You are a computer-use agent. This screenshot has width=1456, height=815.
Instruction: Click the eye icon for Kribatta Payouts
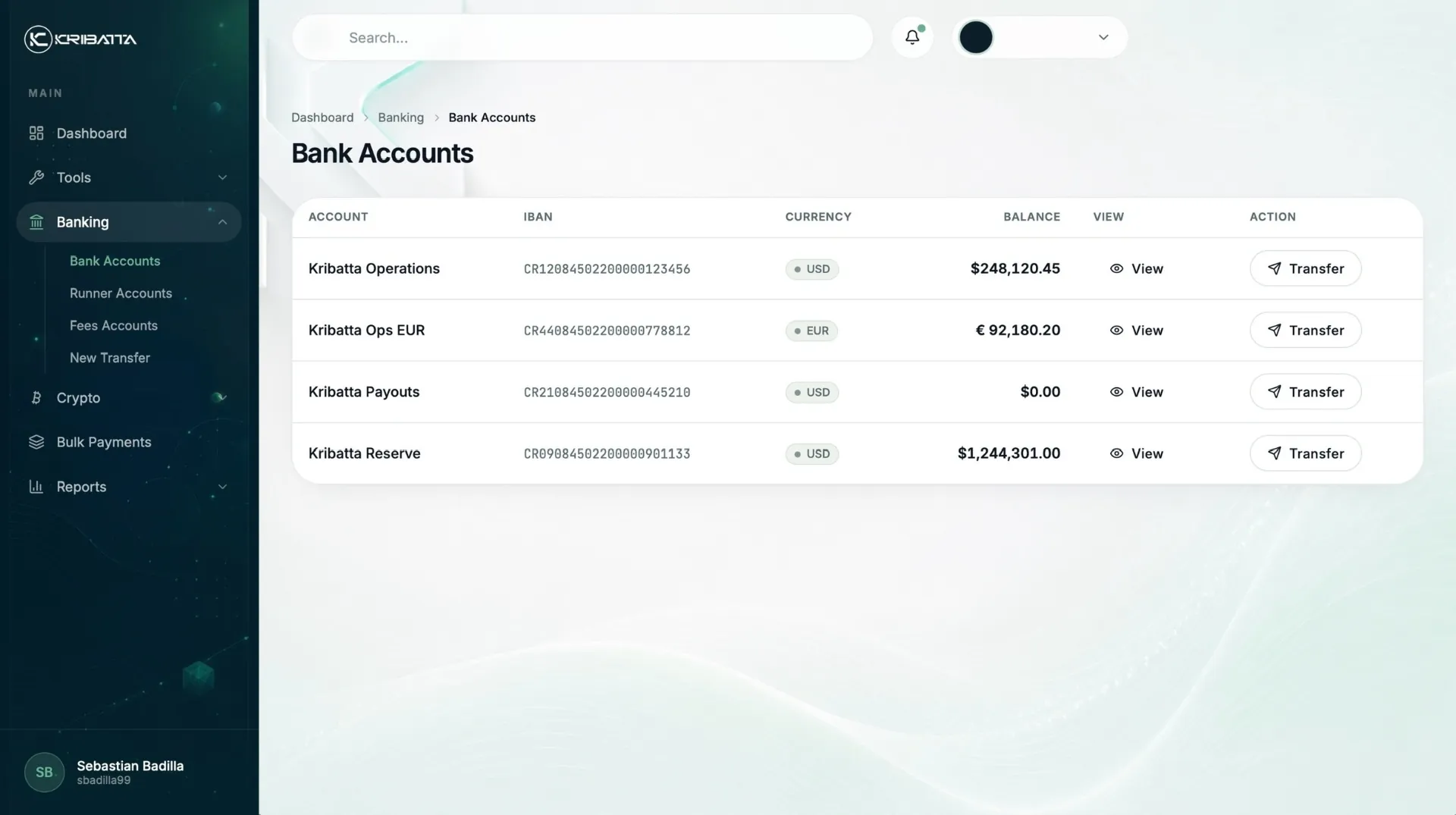coord(1116,392)
